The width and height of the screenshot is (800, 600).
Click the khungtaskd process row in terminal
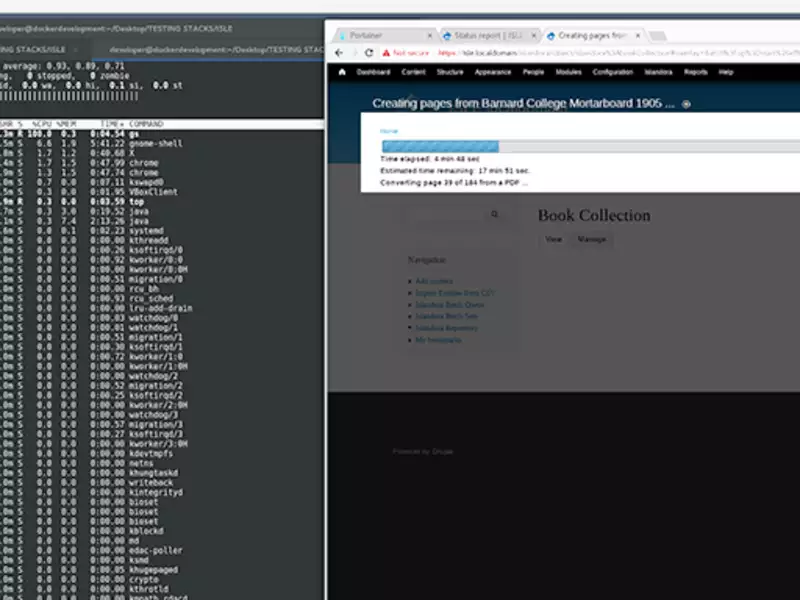point(162,473)
